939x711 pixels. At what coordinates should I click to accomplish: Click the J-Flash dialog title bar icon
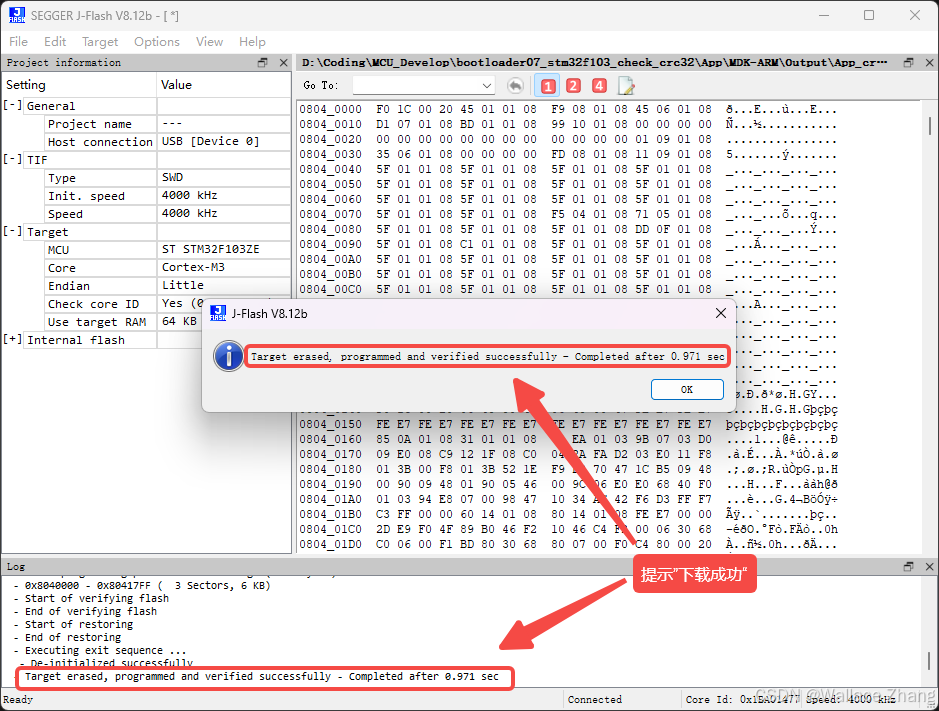[x=218, y=313]
